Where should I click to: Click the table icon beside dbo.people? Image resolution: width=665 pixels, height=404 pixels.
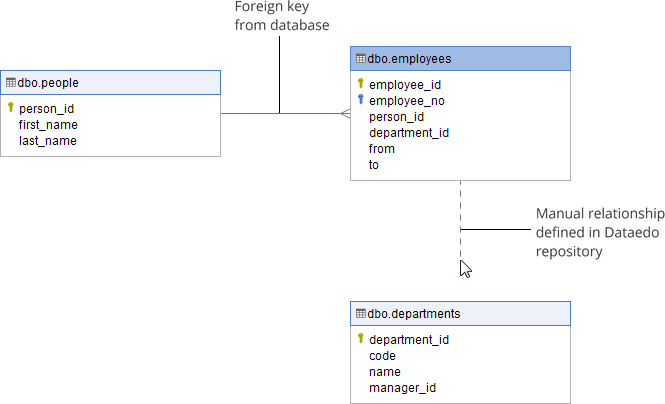click(10, 82)
